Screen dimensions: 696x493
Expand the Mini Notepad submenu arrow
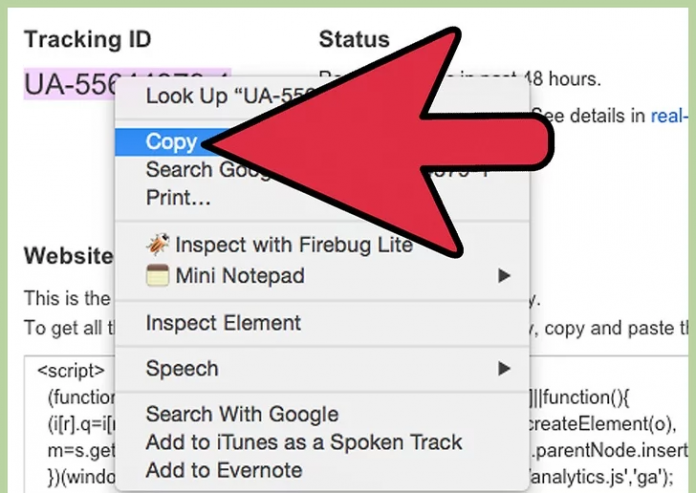coord(505,276)
